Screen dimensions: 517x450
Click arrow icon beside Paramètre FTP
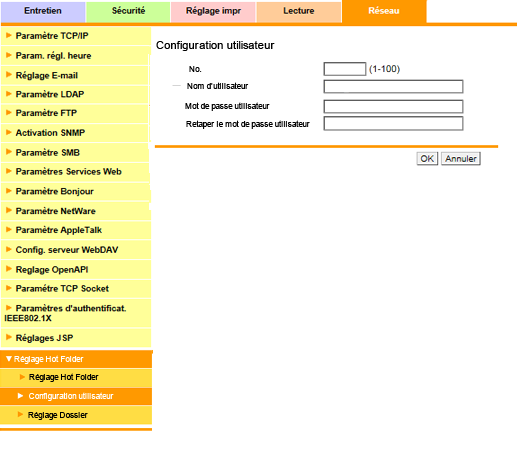coord(9,112)
